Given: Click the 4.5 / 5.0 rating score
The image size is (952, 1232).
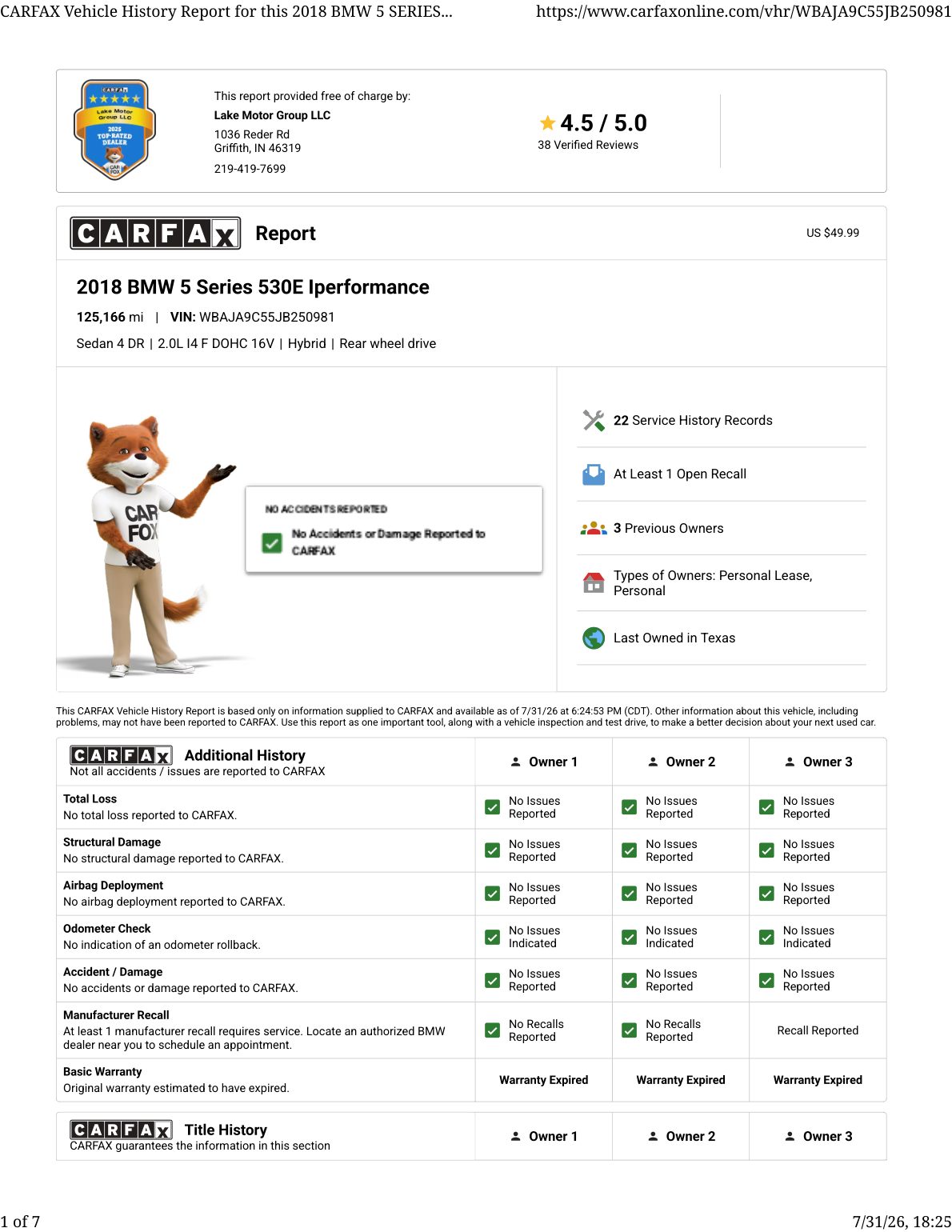Looking at the screenshot, I should [603, 123].
